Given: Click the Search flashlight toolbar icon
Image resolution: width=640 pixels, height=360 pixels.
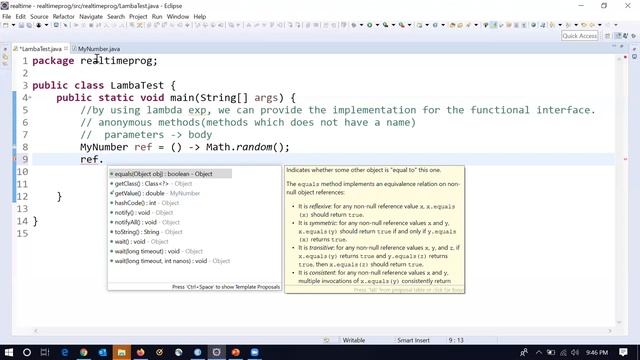Looking at the screenshot, I should click(468, 25).
